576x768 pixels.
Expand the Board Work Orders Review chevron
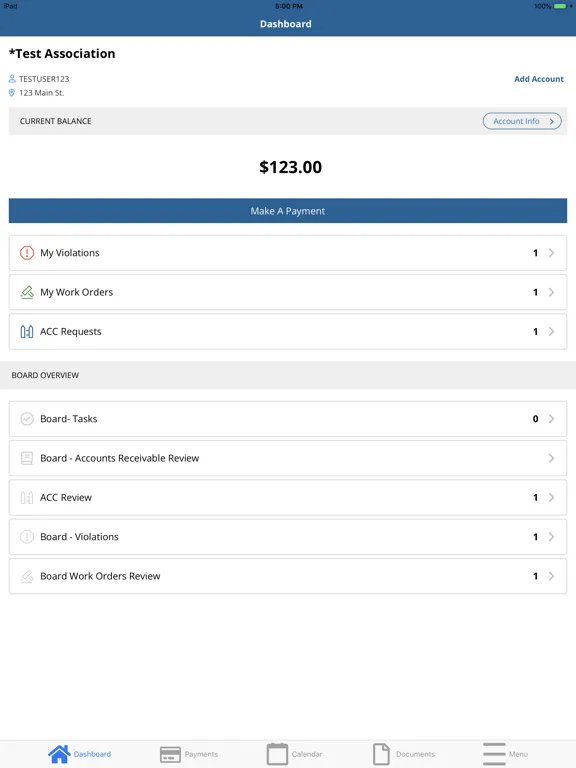[x=552, y=576]
